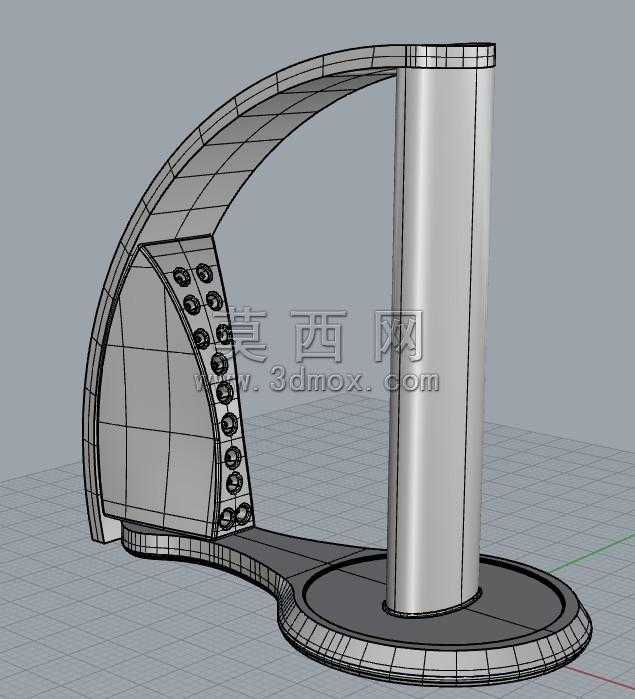
Task: Pick the perforated strip with round holes
Action: coord(208,388)
